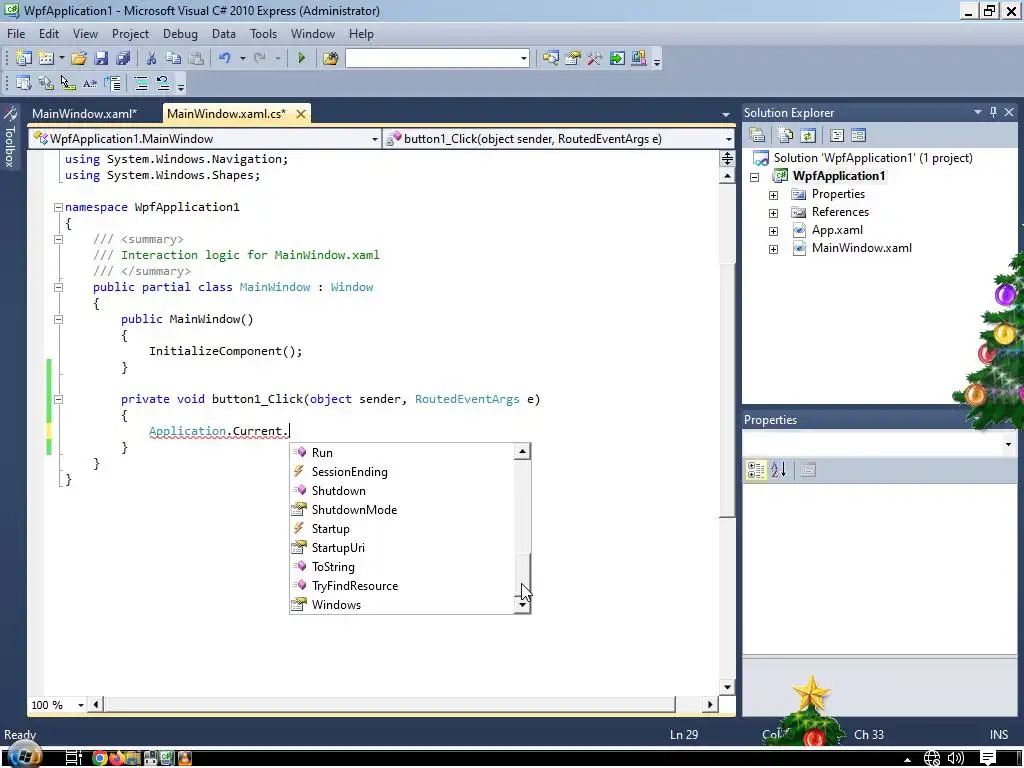Click the Add New Item toolbar icon

46,58
